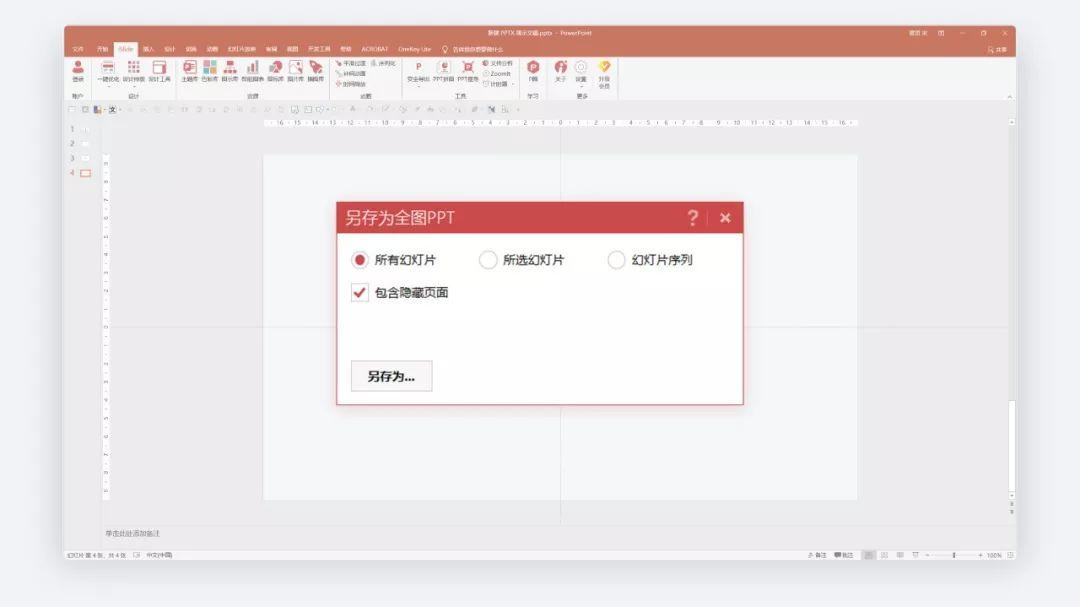1080x607 pixels.
Task: Select the 所选幻灯片 radio option
Action: click(x=488, y=259)
